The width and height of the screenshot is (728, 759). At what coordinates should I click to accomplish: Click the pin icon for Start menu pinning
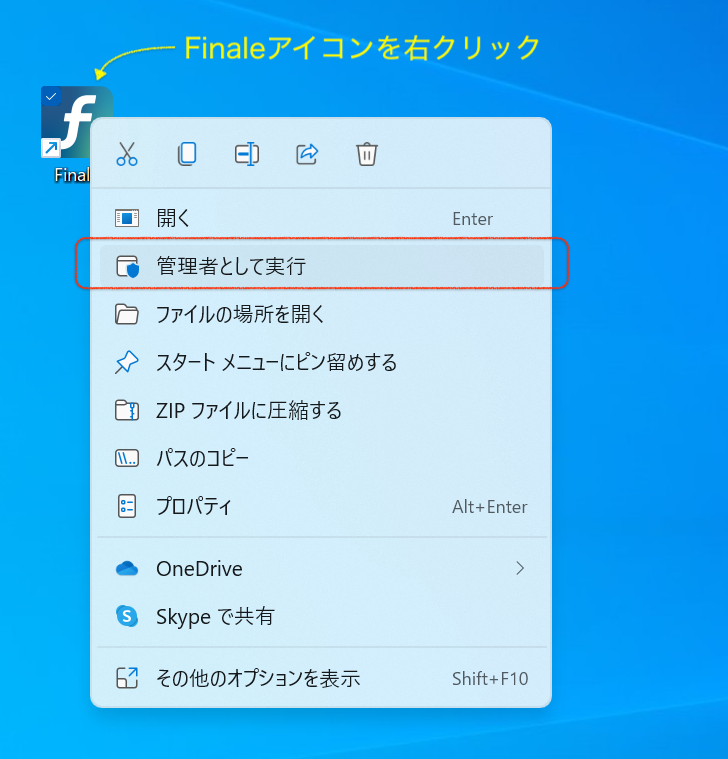click(x=127, y=362)
